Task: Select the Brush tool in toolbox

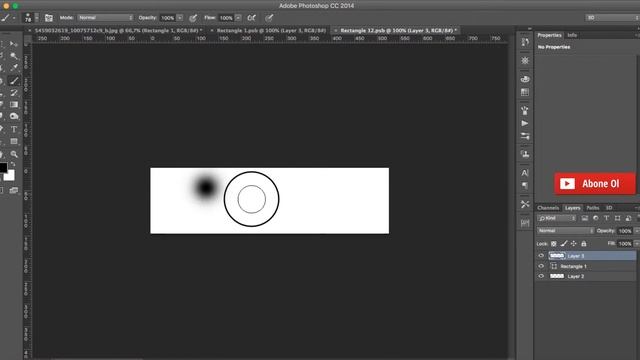Action: 14,80
